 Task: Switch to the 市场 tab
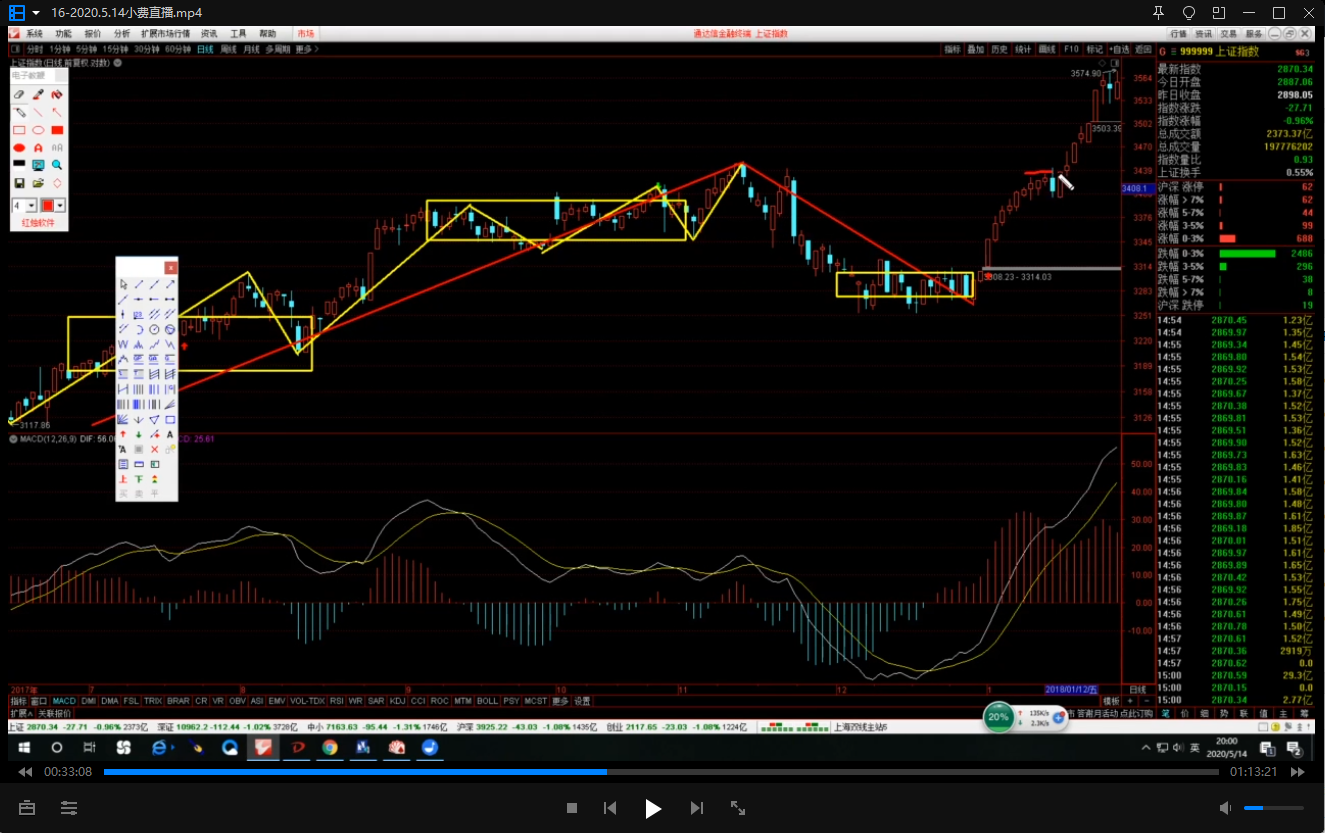305,34
